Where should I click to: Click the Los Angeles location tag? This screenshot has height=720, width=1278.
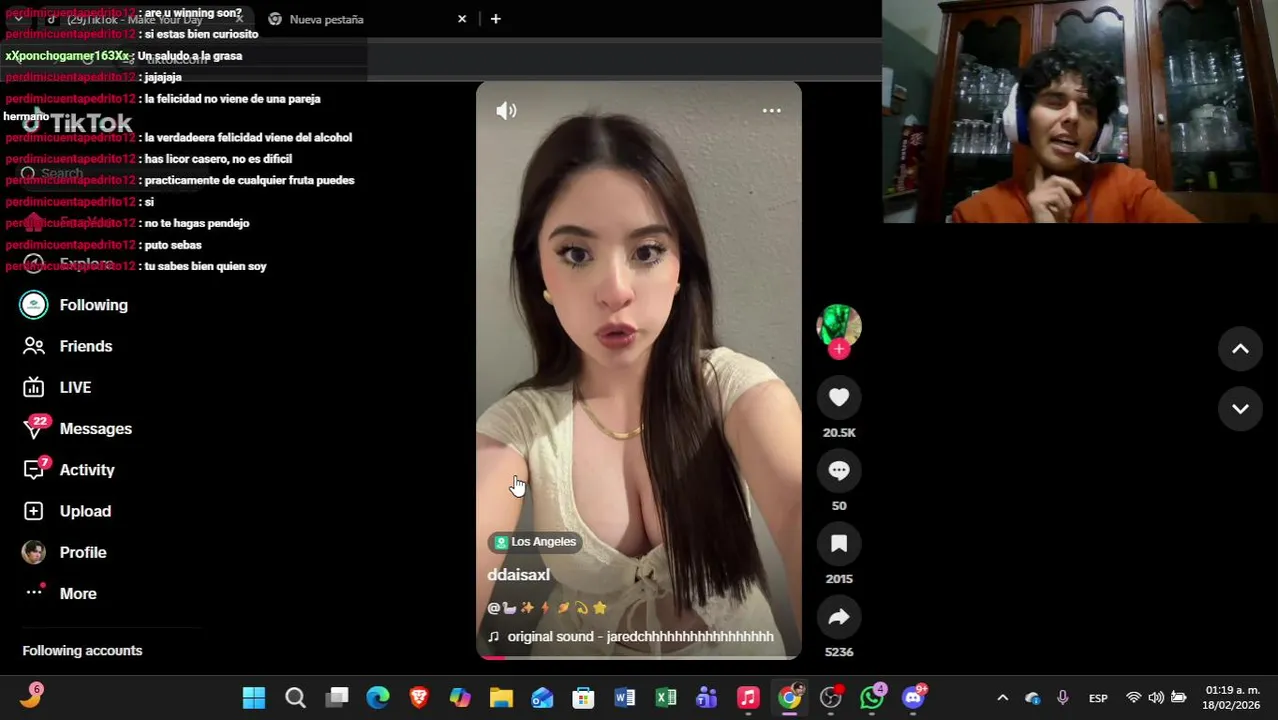pyautogui.click(x=534, y=542)
